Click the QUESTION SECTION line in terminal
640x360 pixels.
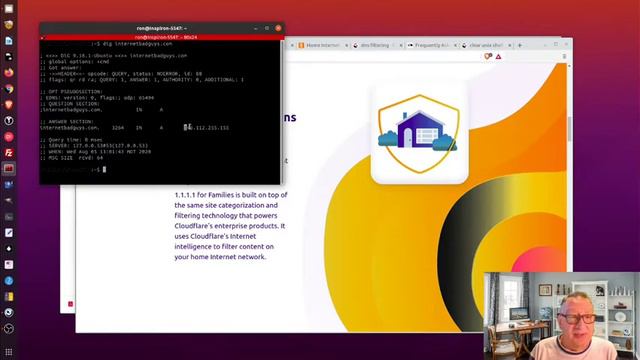click(70, 104)
